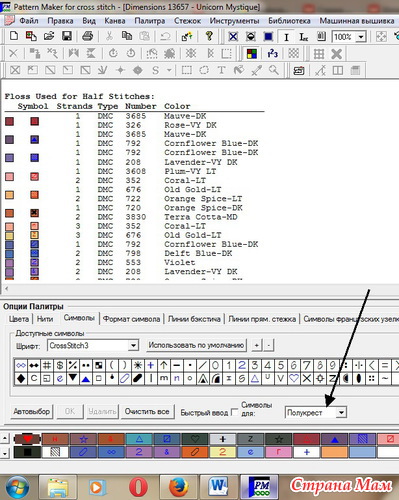399x500 pixels.
Task: Choose the heart symbol in symbol grid
Action: (x=293, y=378)
